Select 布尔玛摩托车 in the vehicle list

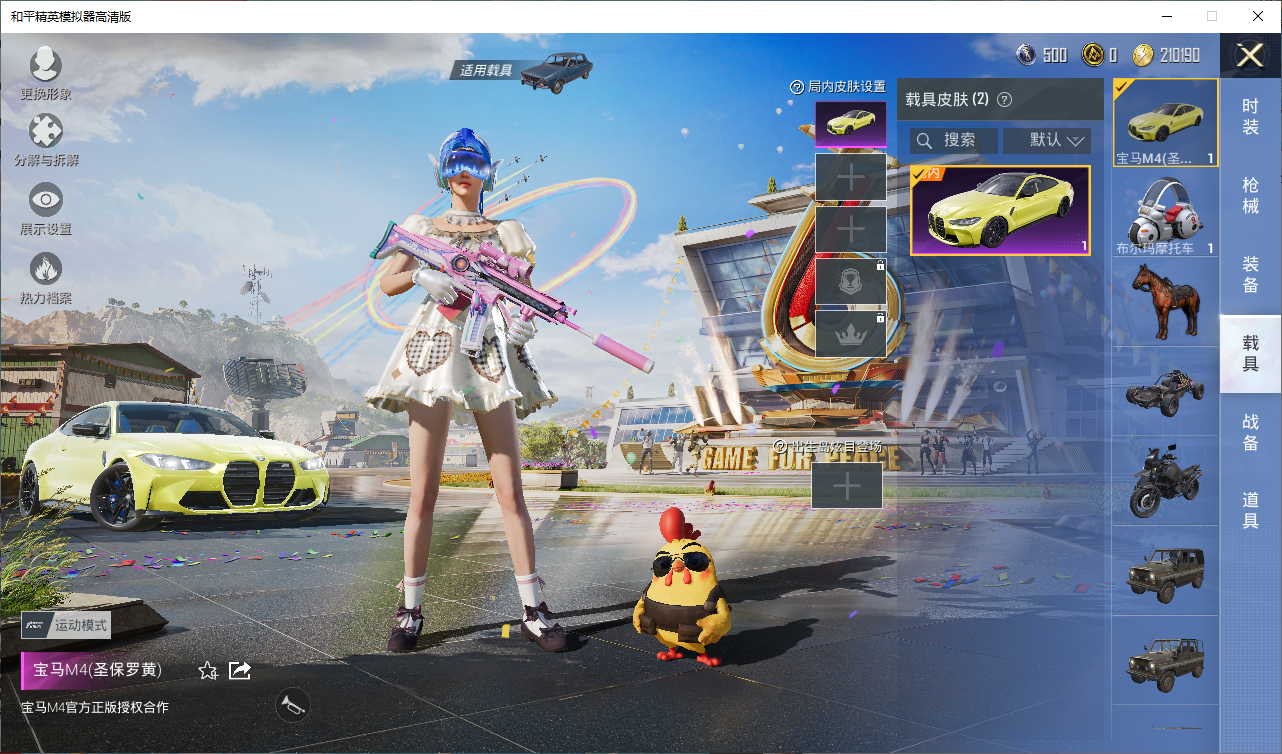1165,213
